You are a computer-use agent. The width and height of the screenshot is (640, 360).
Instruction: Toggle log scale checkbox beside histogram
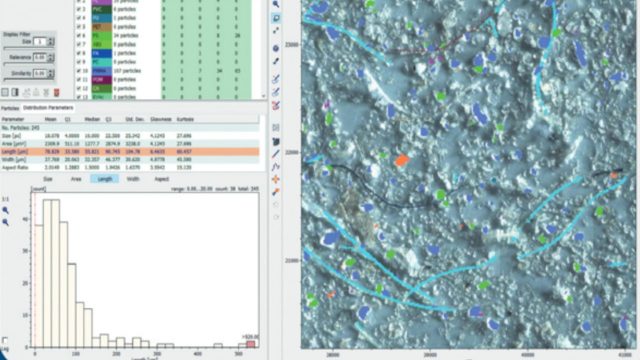point(5,340)
